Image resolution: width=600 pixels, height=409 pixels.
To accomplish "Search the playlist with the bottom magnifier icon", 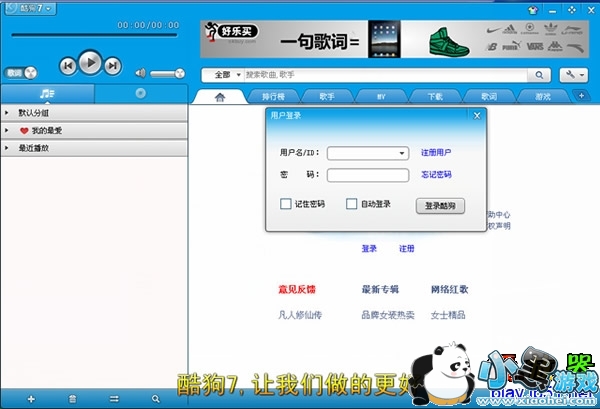I will (155, 399).
